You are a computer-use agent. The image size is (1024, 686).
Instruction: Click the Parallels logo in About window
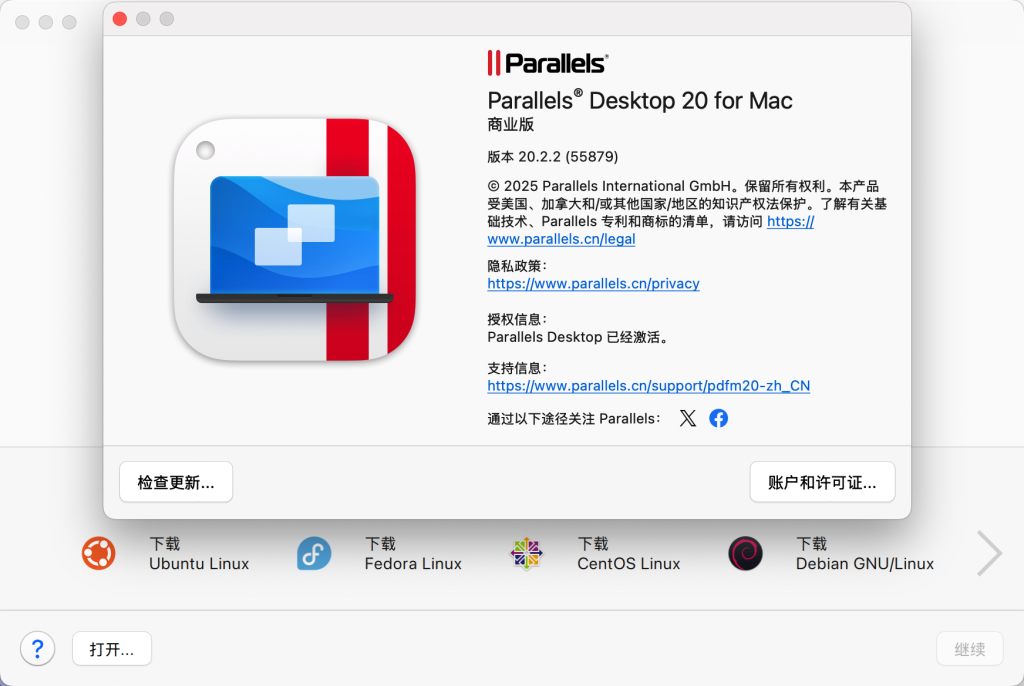tap(548, 63)
